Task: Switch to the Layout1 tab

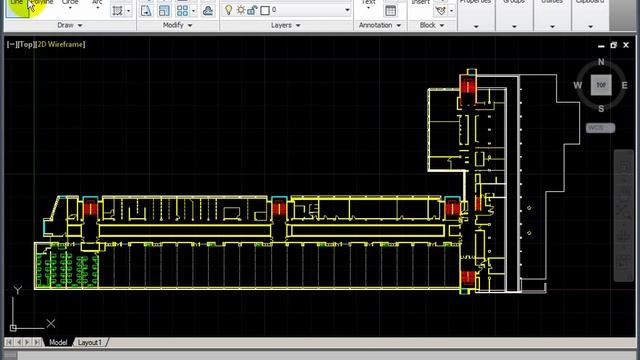Action: pos(89,342)
